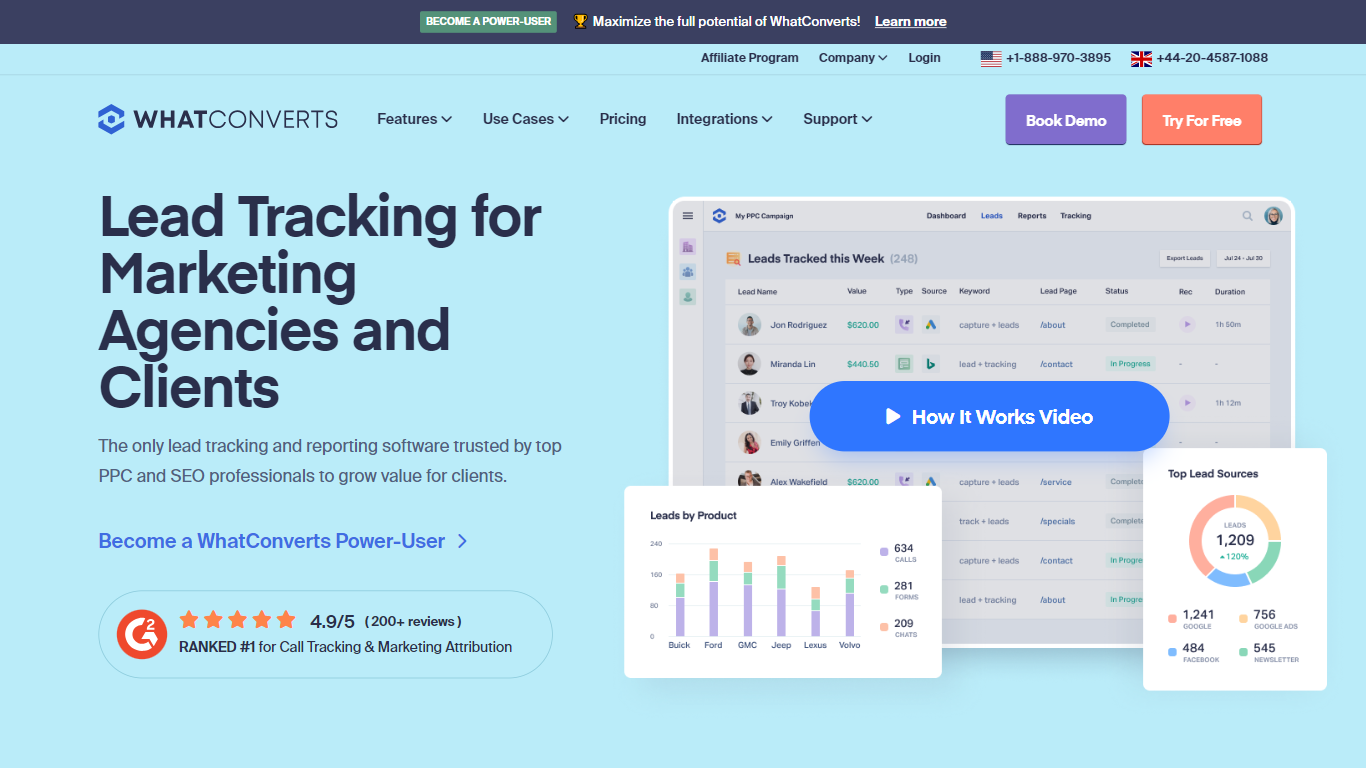This screenshot has width=1366, height=768.
Task: Expand the Use Cases menu
Action: click(526, 119)
